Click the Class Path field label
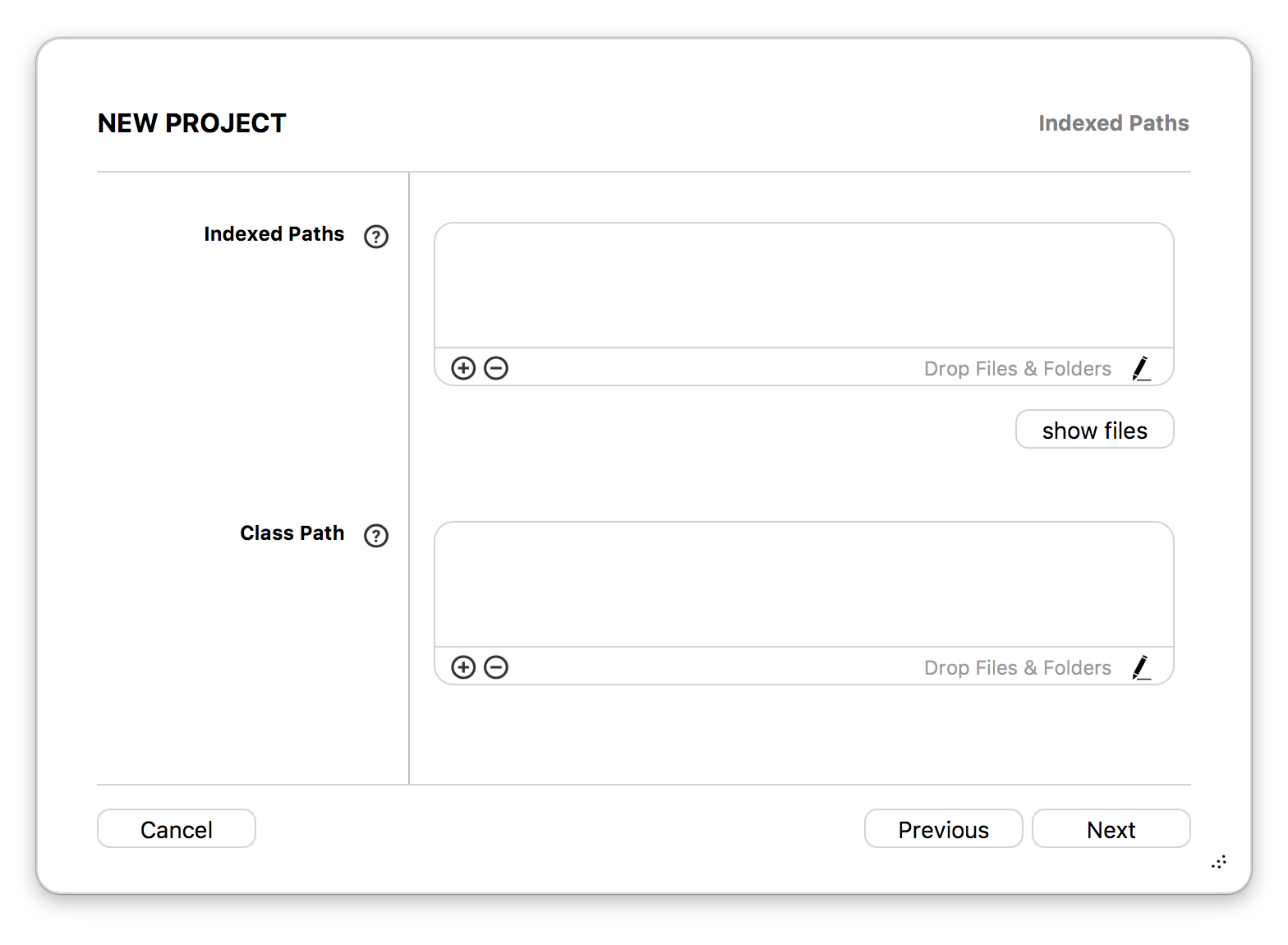Screen dimensions: 1288x945 coord(292,533)
